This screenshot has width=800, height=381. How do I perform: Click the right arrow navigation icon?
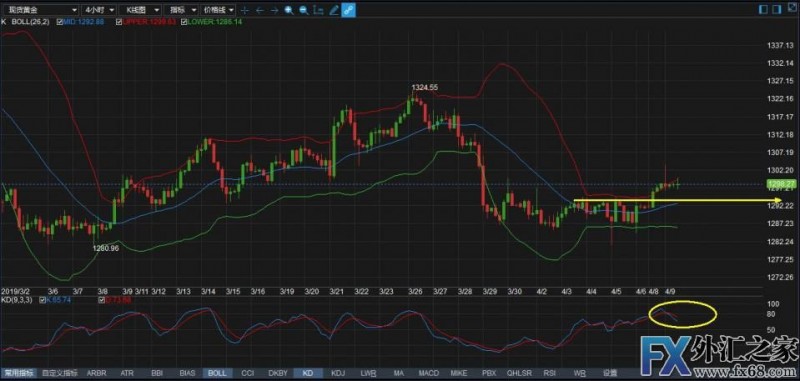tap(274, 10)
